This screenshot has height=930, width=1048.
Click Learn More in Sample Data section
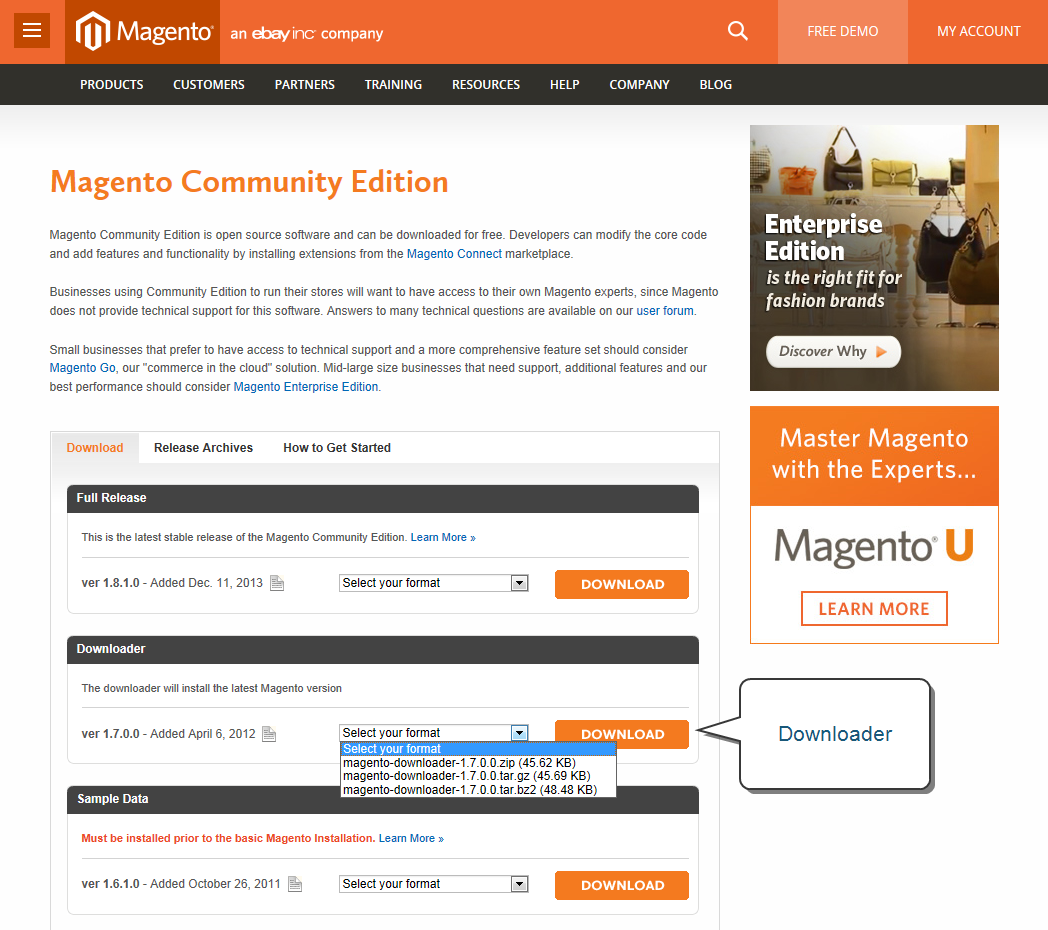coord(411,838)
